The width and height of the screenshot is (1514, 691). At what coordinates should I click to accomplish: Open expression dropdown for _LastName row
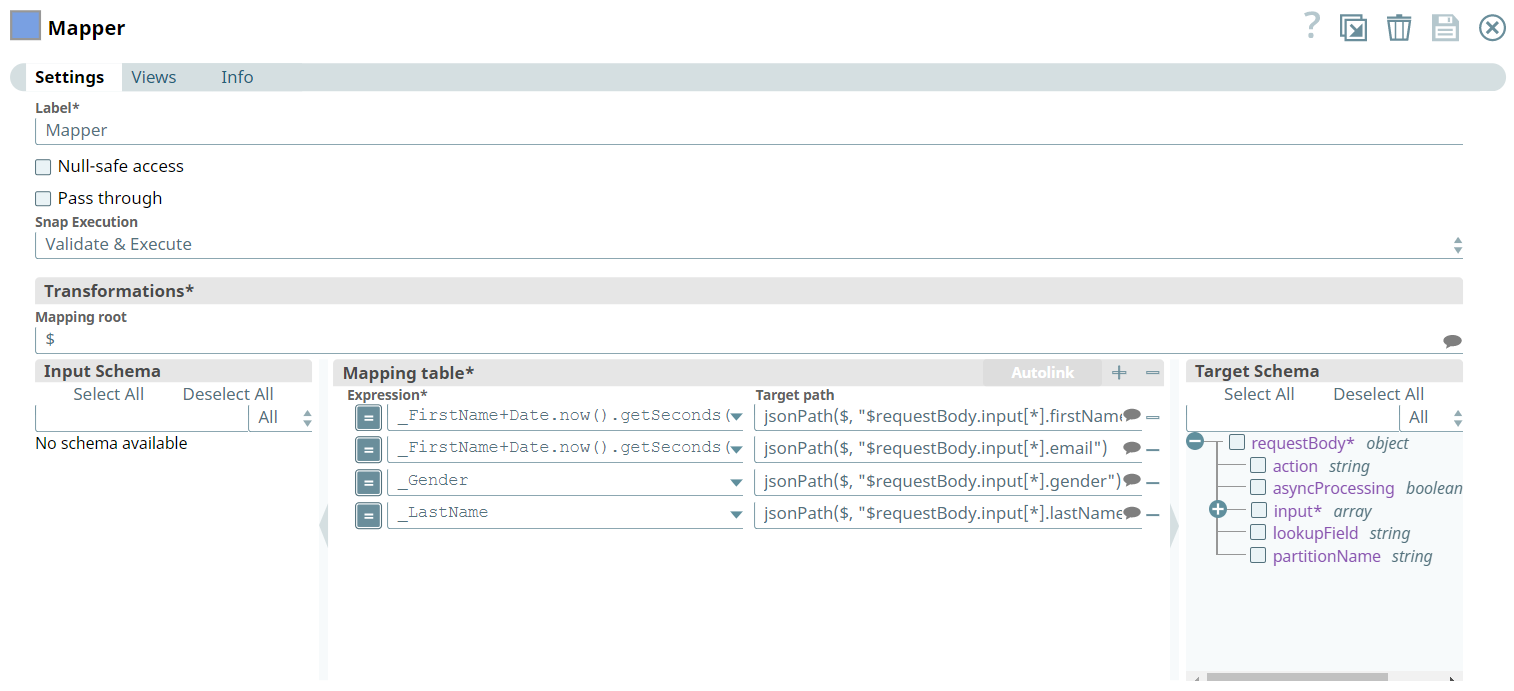(736, 516)
